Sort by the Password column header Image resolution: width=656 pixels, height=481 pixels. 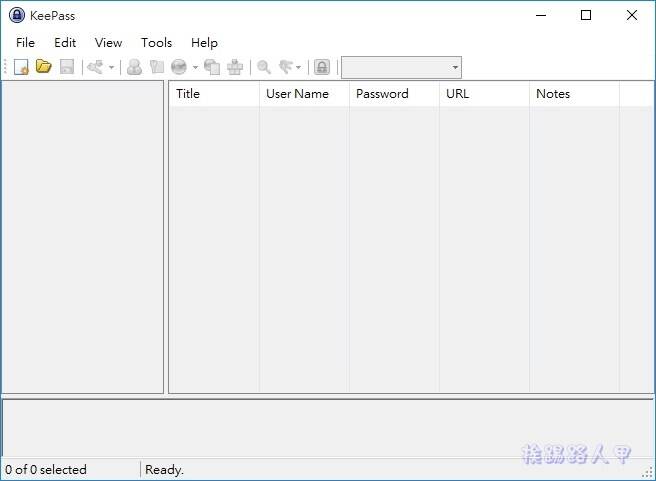click(394, 94)
